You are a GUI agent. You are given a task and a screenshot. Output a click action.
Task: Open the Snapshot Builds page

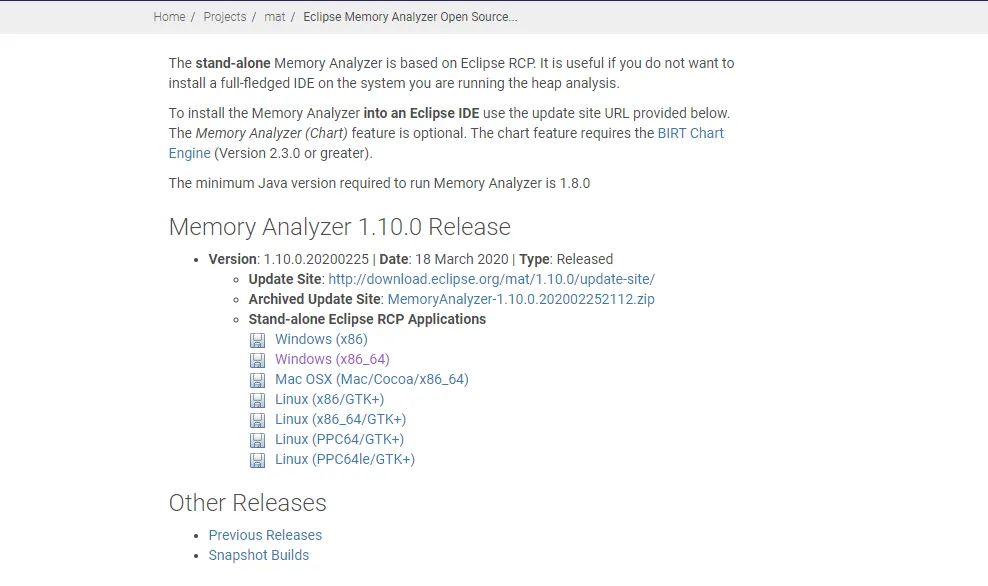point(258,555)
